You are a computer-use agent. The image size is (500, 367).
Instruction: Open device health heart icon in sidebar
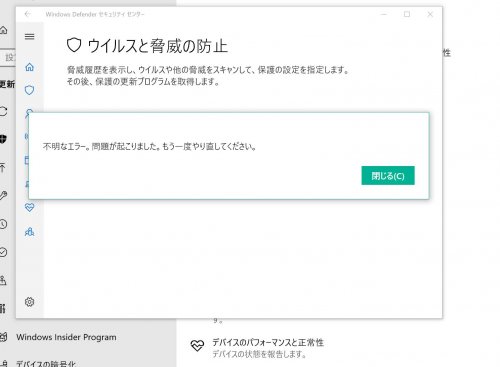click(30, 207)
